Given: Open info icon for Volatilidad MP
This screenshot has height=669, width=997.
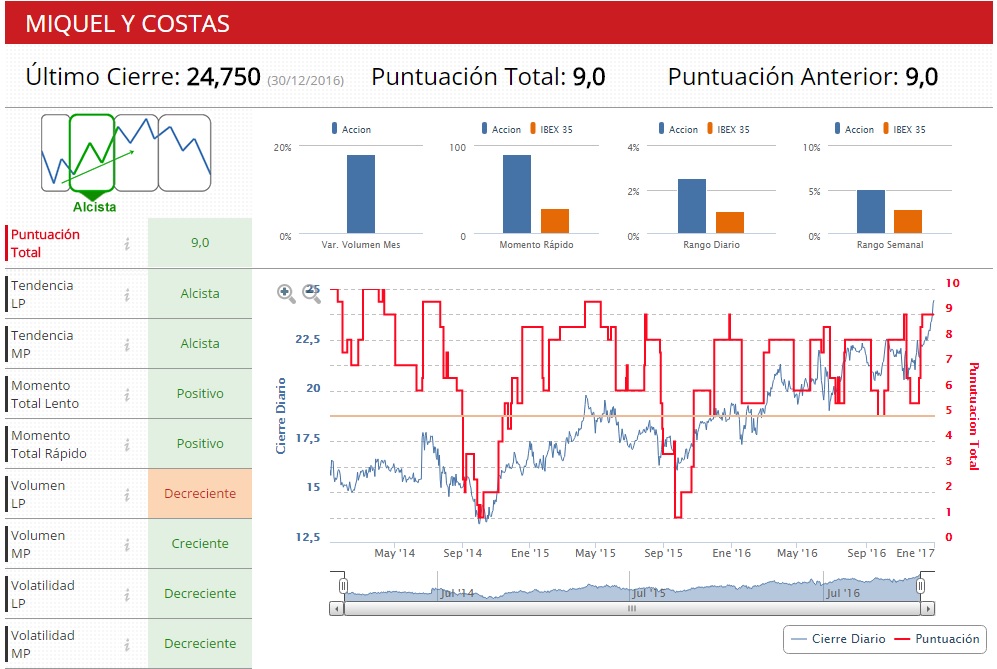Looking at the screenshot, I should click(127, 645).
